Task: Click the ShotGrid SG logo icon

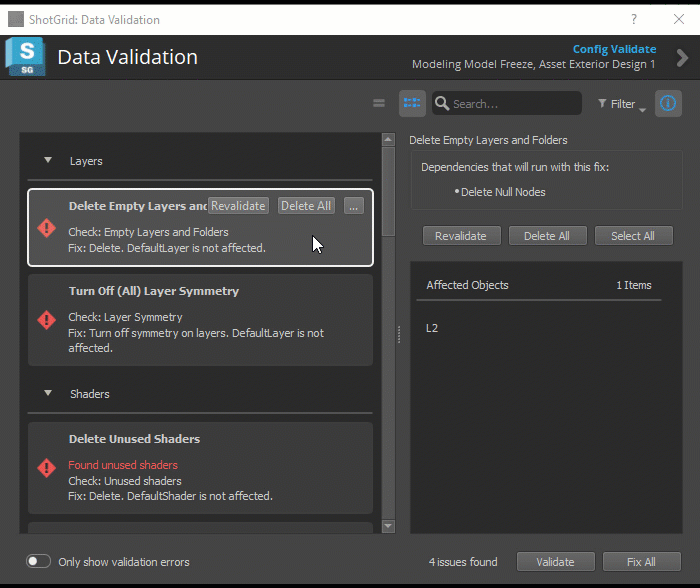Action: (26, 57)
